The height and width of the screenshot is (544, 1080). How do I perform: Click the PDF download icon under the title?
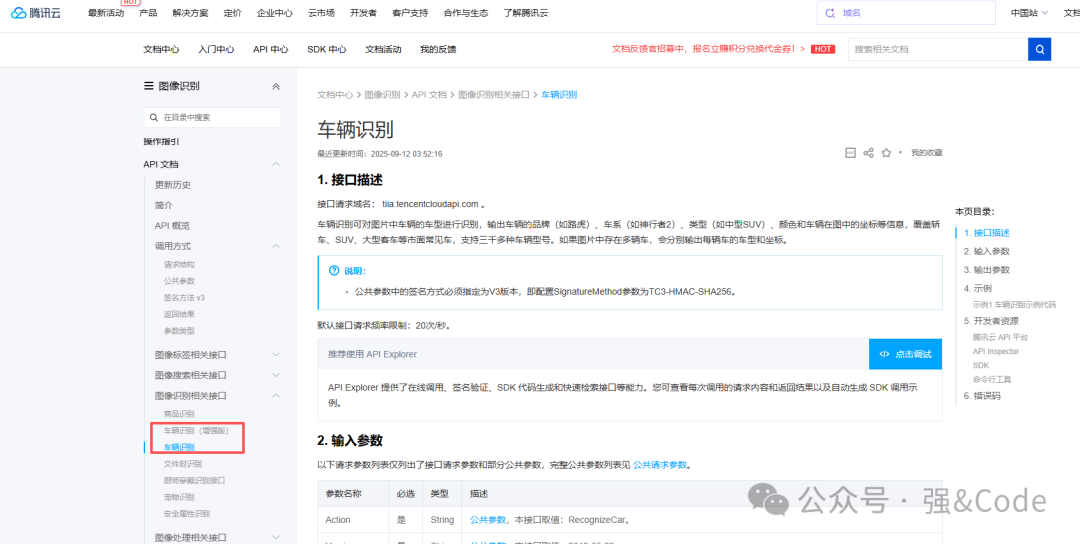pos(850,153)
